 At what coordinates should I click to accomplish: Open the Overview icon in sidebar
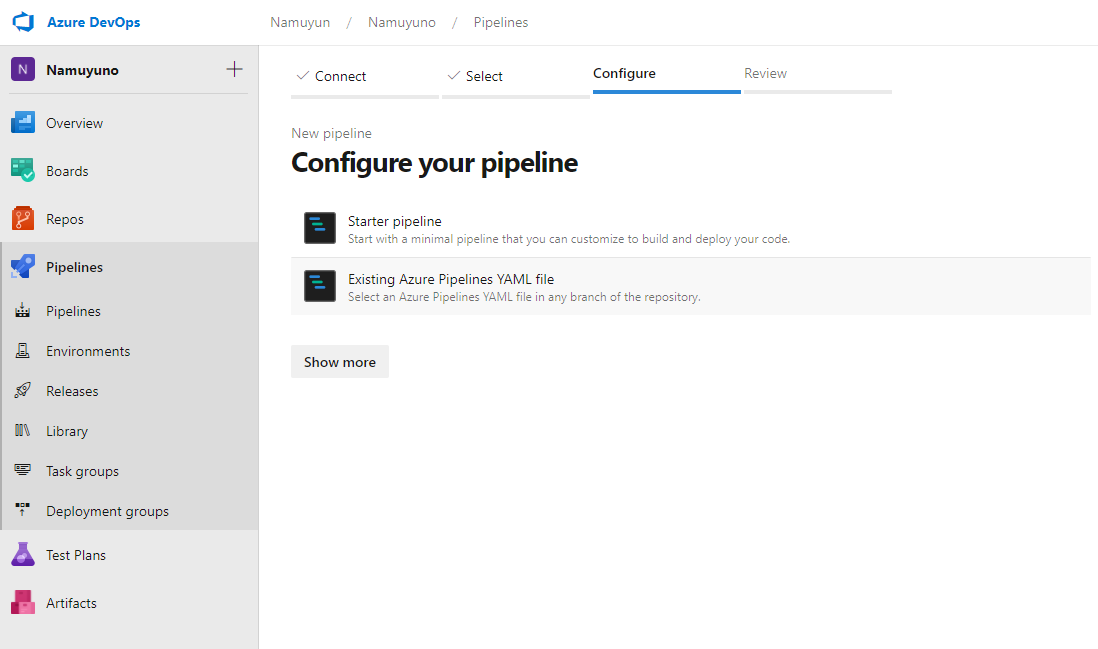tap(23, 123)
